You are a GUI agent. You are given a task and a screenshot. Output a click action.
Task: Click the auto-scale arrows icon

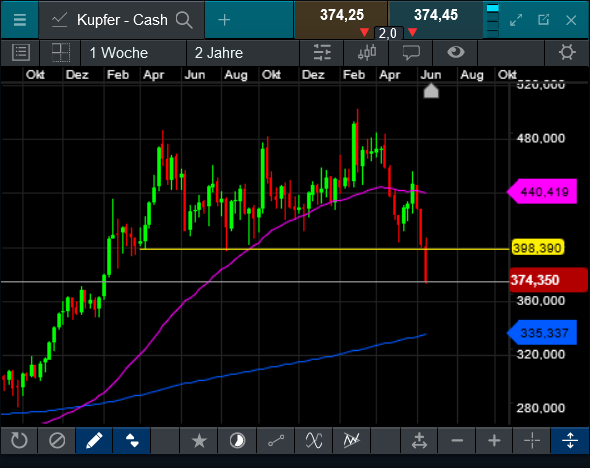[419, 440]
